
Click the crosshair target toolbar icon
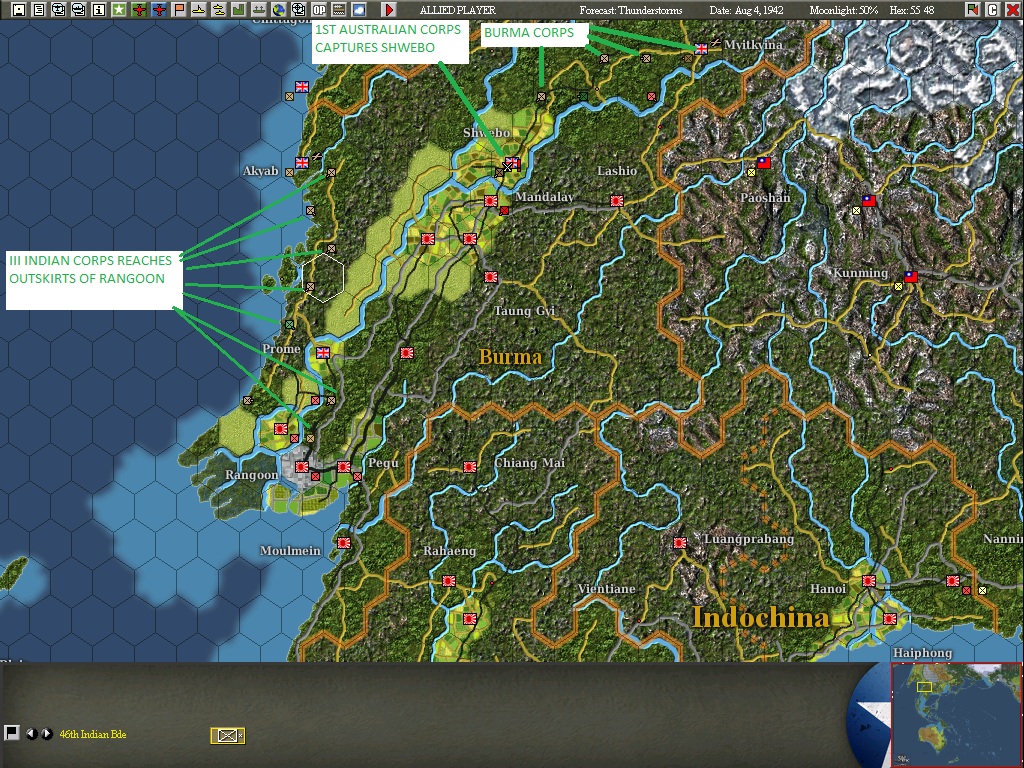click(298, 9)
